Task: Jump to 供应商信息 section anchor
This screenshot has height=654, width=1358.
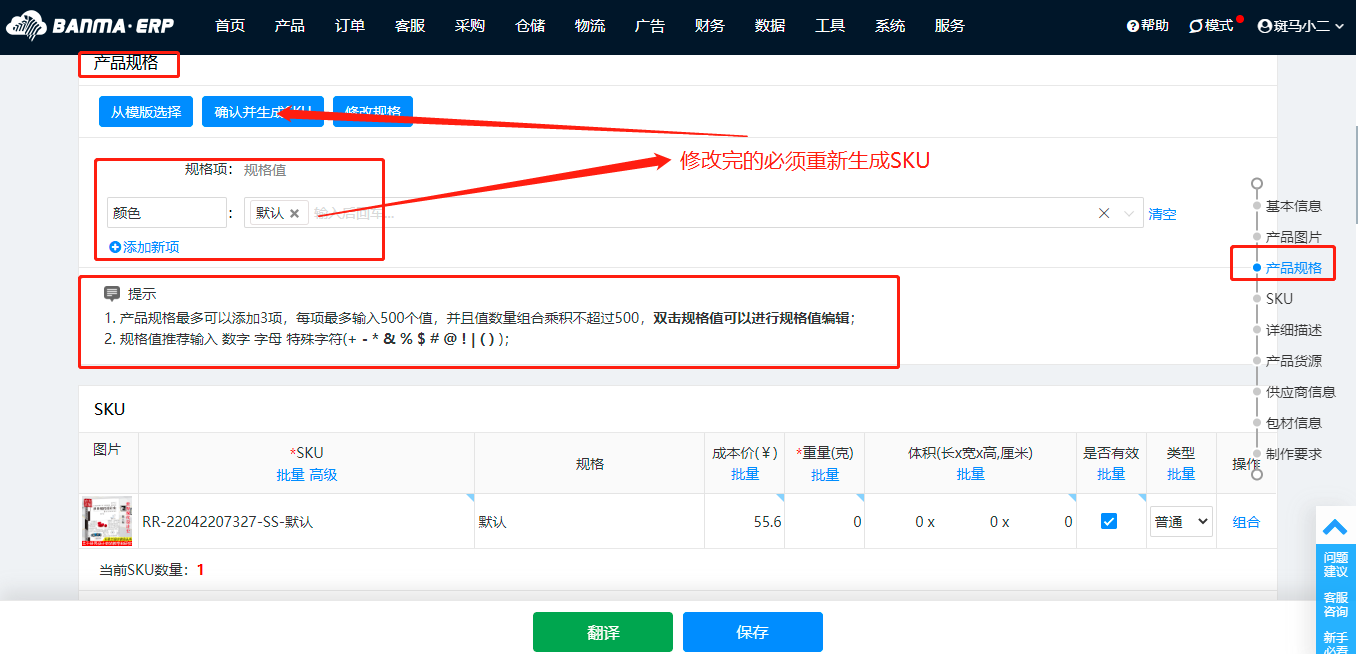Action: (1301, 392)
